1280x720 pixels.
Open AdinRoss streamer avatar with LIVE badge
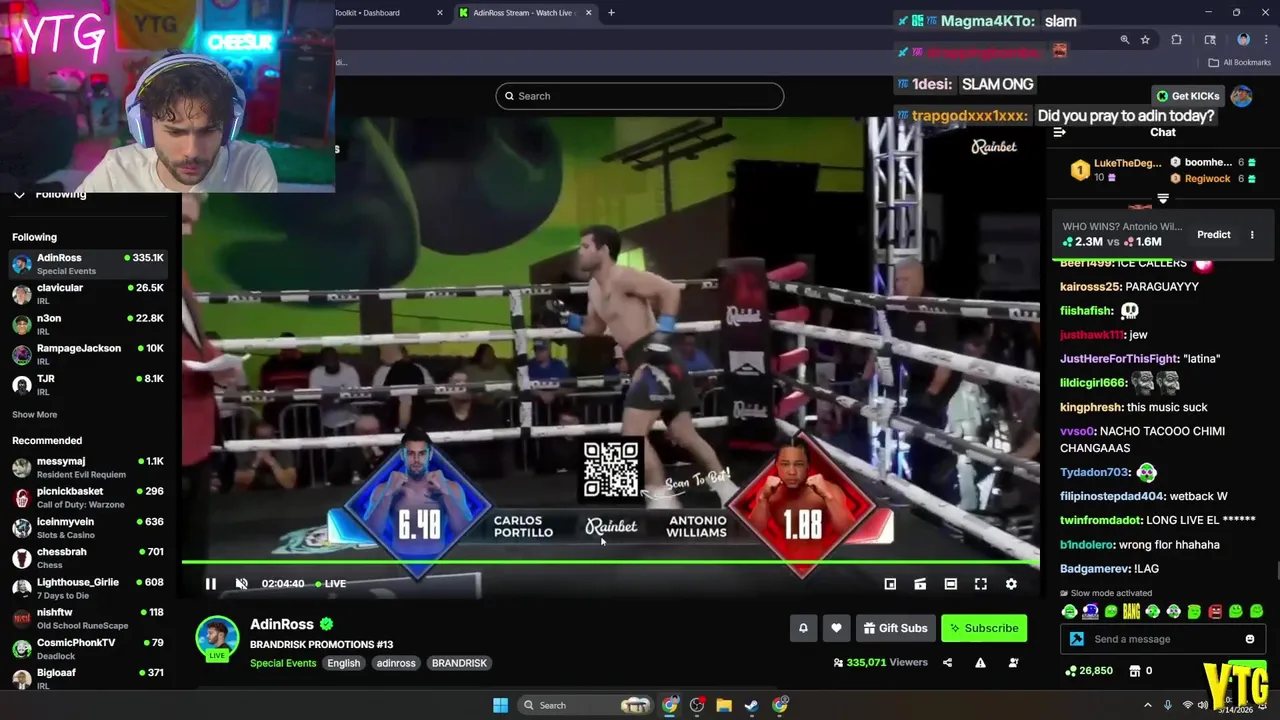coord(217,638)
